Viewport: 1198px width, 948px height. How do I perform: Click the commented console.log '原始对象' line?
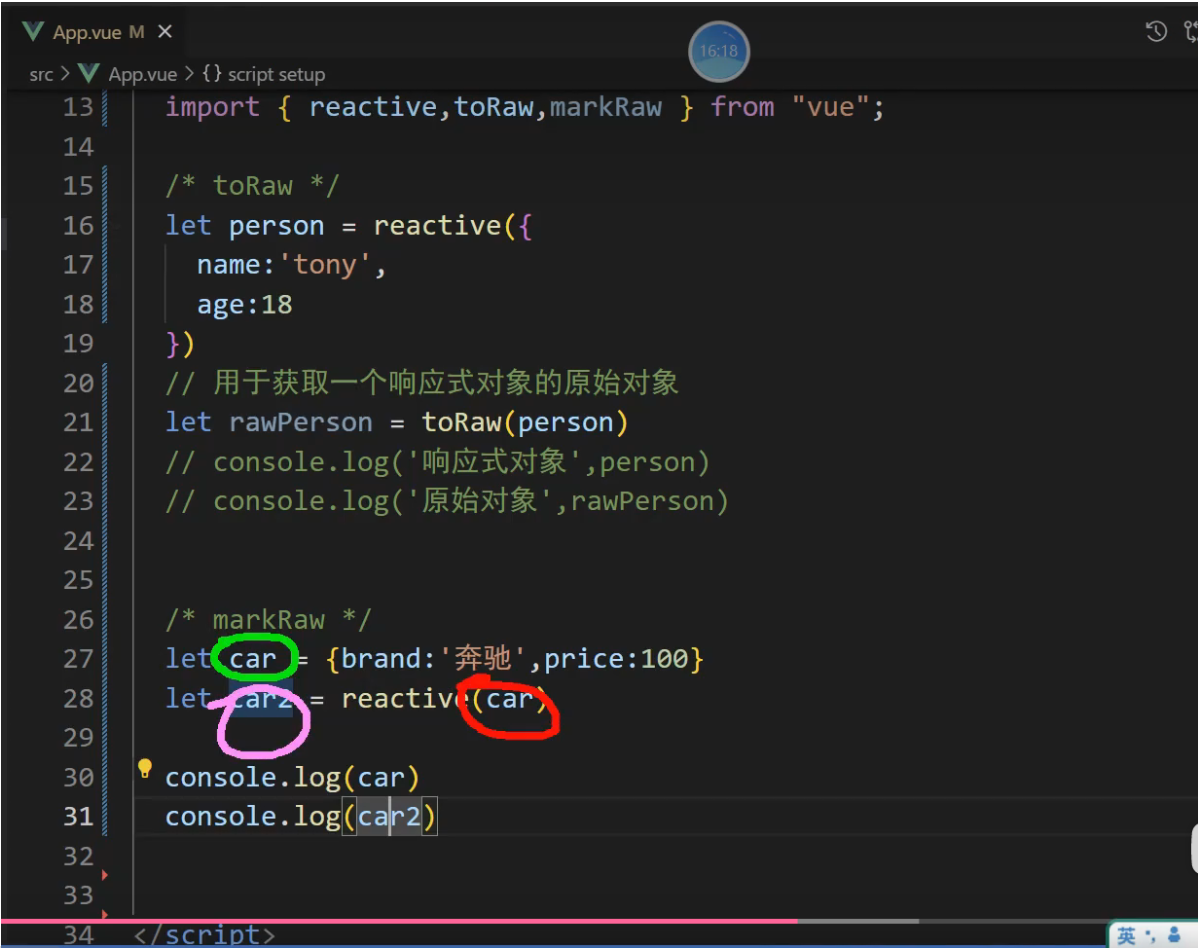point(447,501)
